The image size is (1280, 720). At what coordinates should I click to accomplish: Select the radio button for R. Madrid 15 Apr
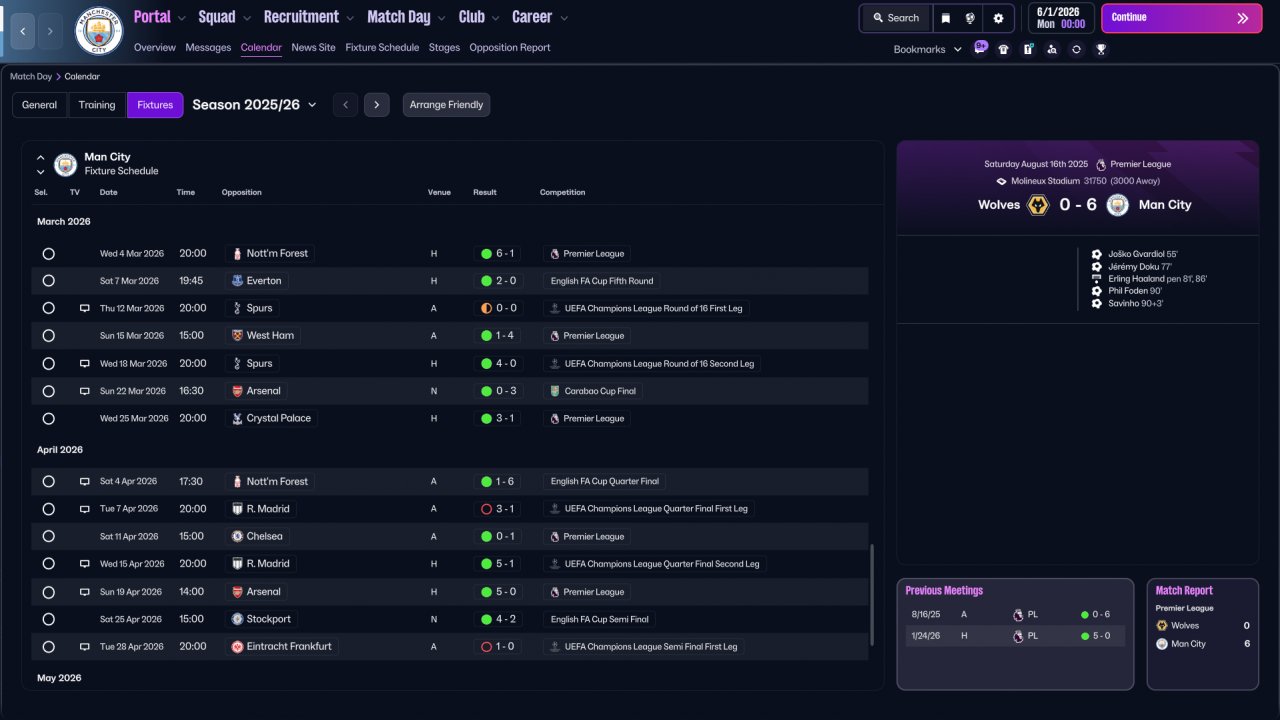[48, 564]
